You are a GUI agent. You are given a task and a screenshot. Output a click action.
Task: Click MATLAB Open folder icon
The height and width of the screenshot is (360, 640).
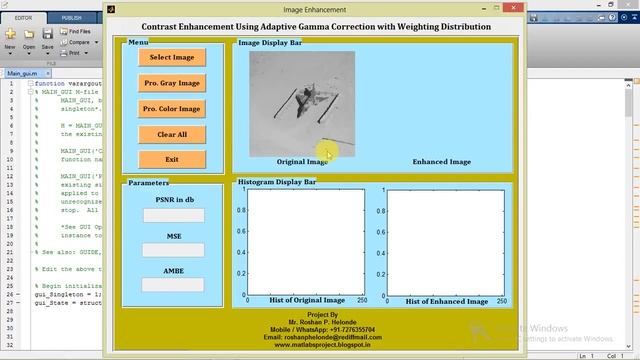point(29,35)
